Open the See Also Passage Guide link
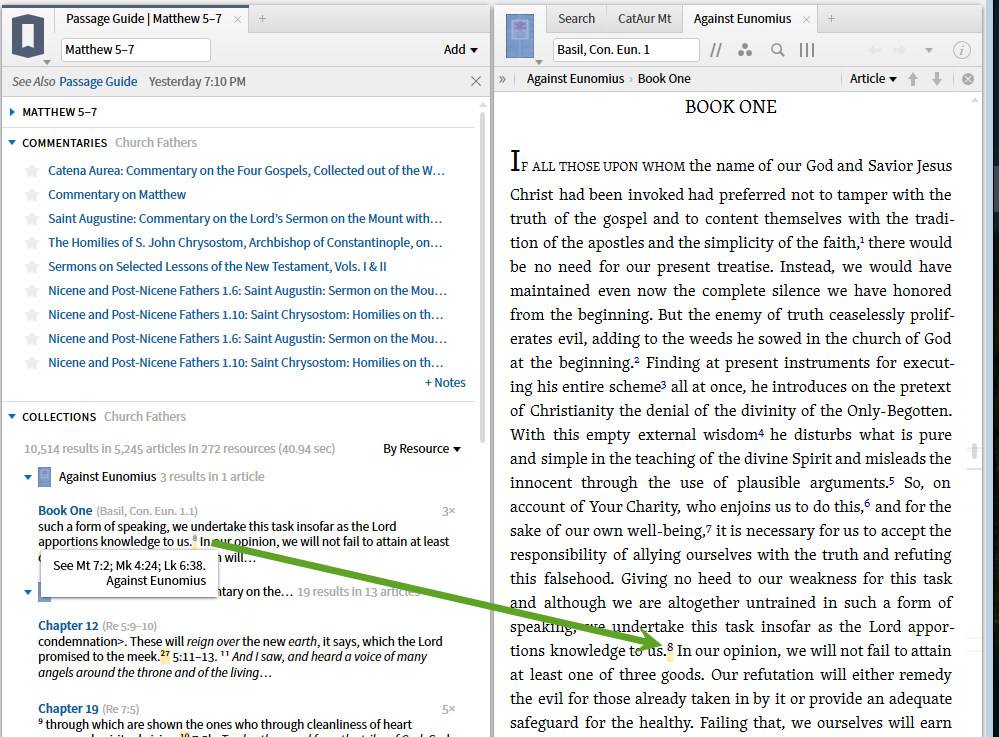Image resolution: width=999 pixels, height=737 pixels. point(98,82)
